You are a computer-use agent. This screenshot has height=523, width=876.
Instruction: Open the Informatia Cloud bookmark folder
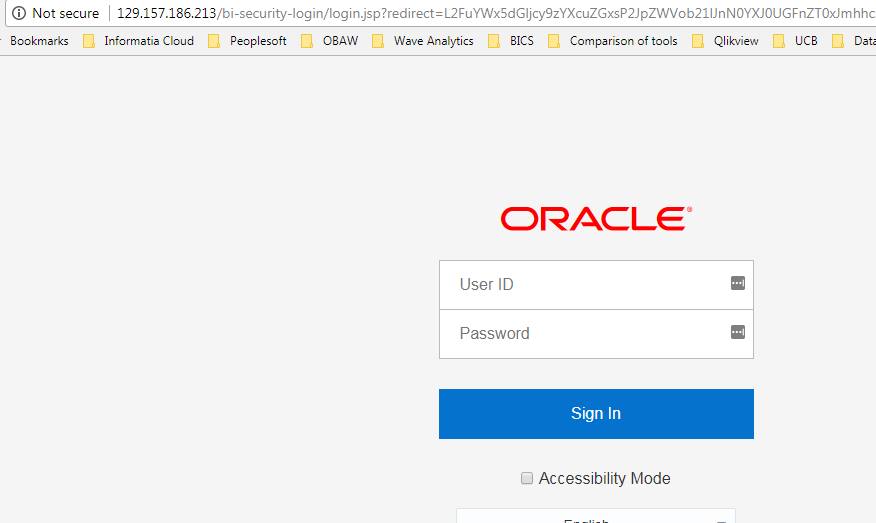click(x=139, y=41)
